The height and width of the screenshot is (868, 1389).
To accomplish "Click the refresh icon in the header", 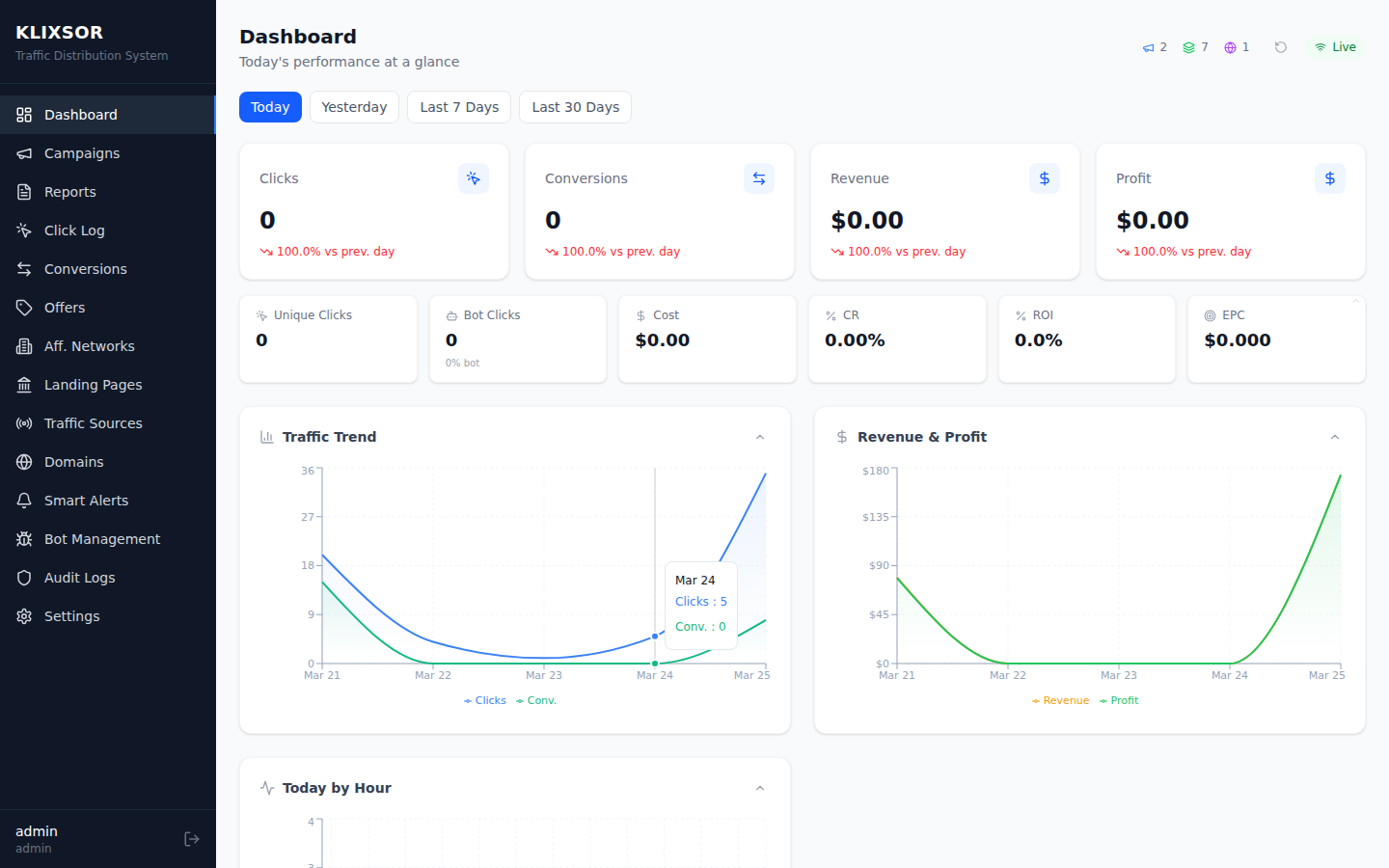I will pos(1280,46).
